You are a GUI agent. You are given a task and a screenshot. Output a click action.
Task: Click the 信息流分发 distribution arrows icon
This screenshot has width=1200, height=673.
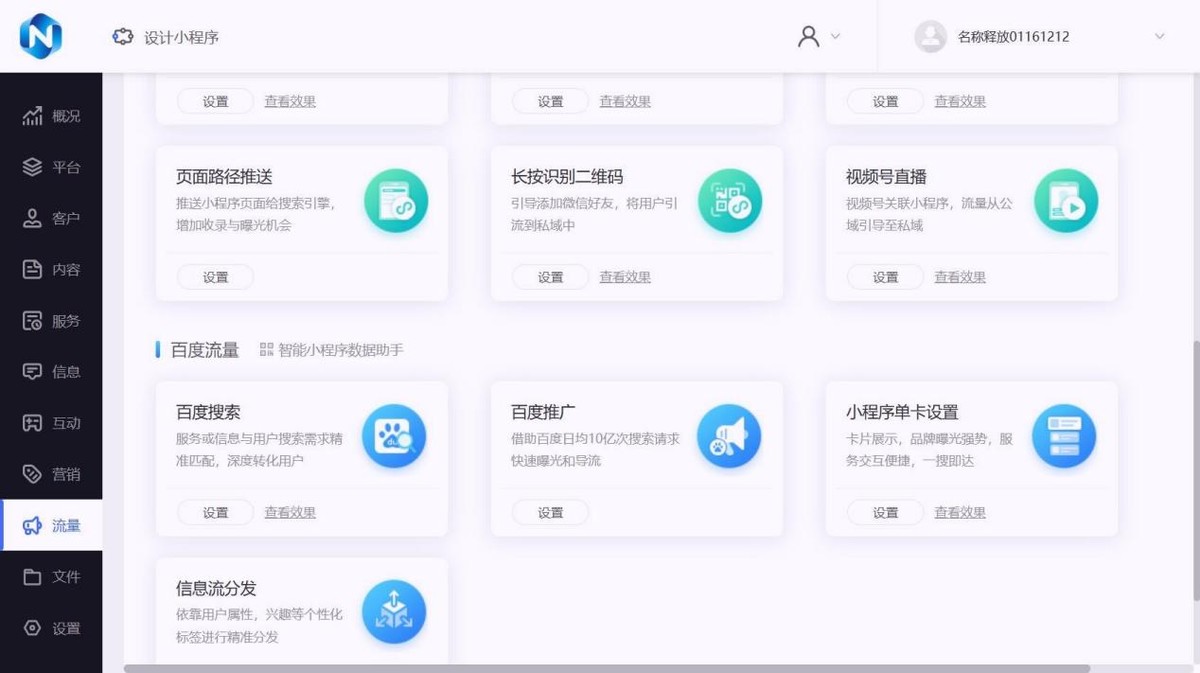394,611
